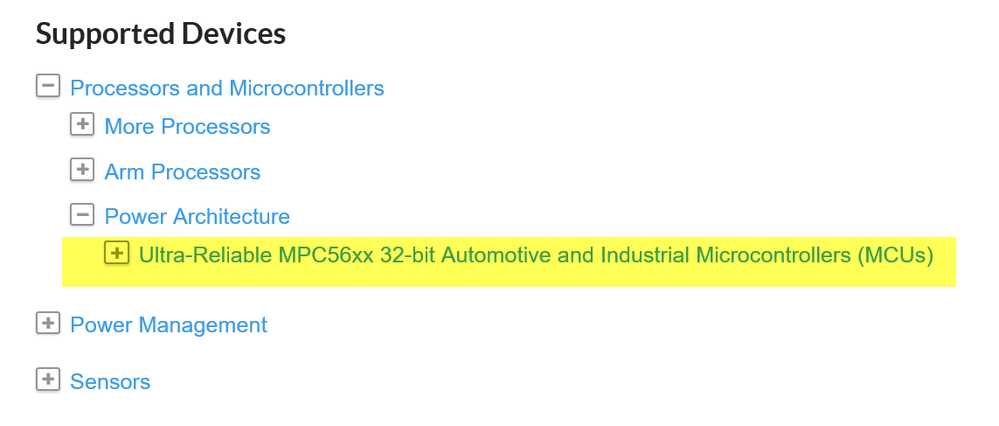The height and width of the screenshot is (426, 999).
Task: Collapse Power Architecture using its minus icon
Action: click(82, 215)
